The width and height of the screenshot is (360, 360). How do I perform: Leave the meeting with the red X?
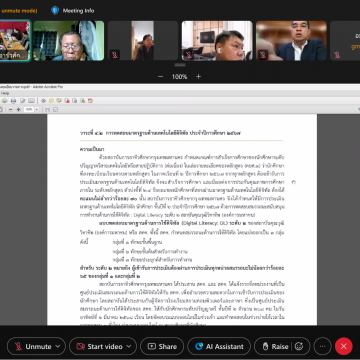tap(344, 346)
